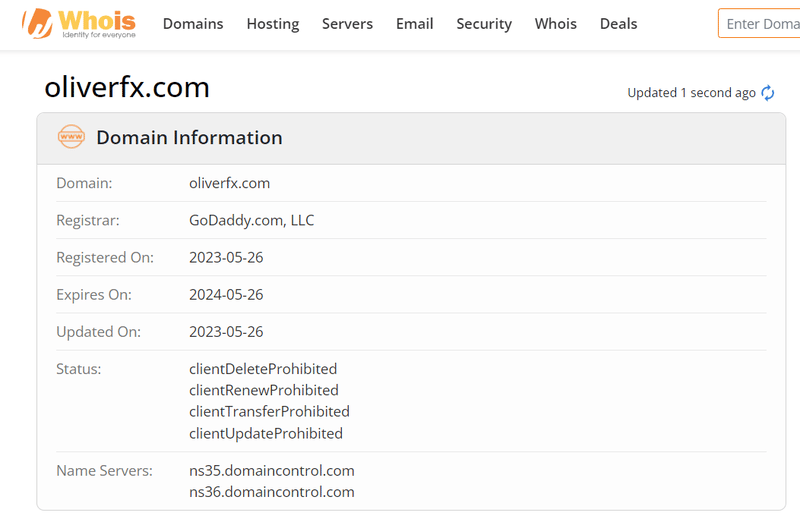This screenshot has height=522, width=800.
Task: Click the Domain Information header title
Action: pyautogui.click(x=189, y=138)
